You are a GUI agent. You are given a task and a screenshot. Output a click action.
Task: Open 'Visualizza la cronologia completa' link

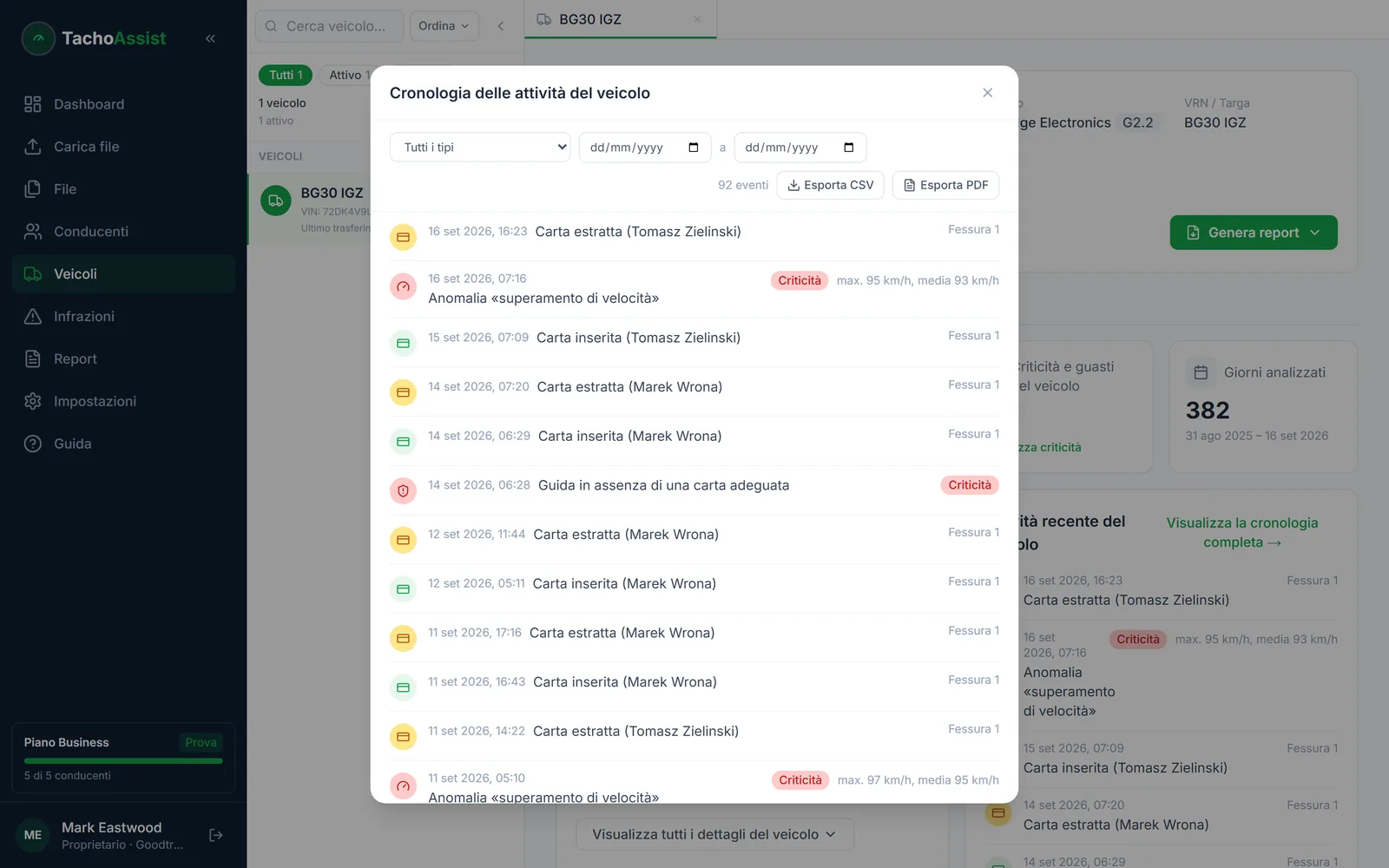click(x=1242, y=533)
